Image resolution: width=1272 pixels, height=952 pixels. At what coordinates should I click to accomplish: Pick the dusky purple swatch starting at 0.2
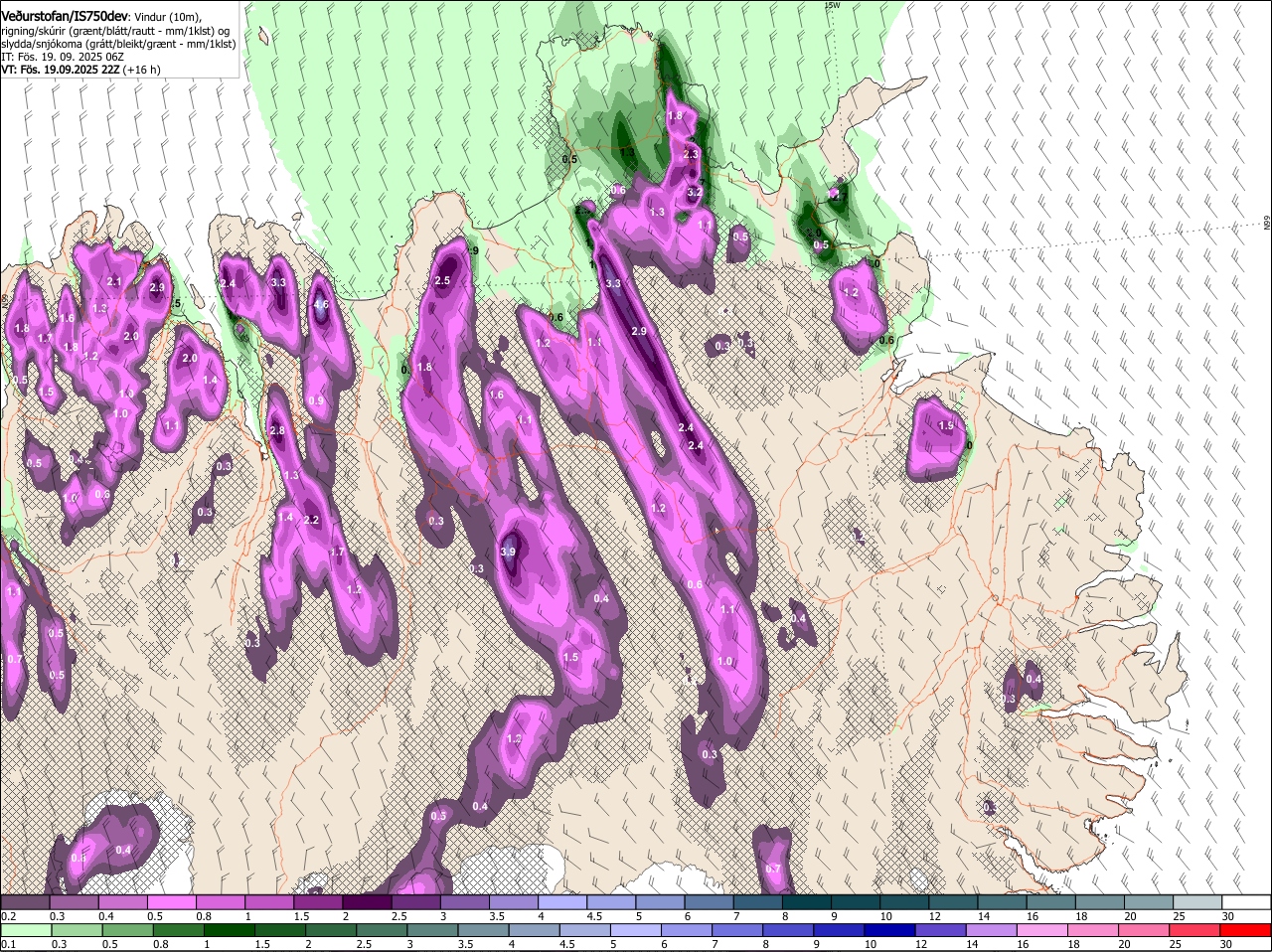point(25,901)
